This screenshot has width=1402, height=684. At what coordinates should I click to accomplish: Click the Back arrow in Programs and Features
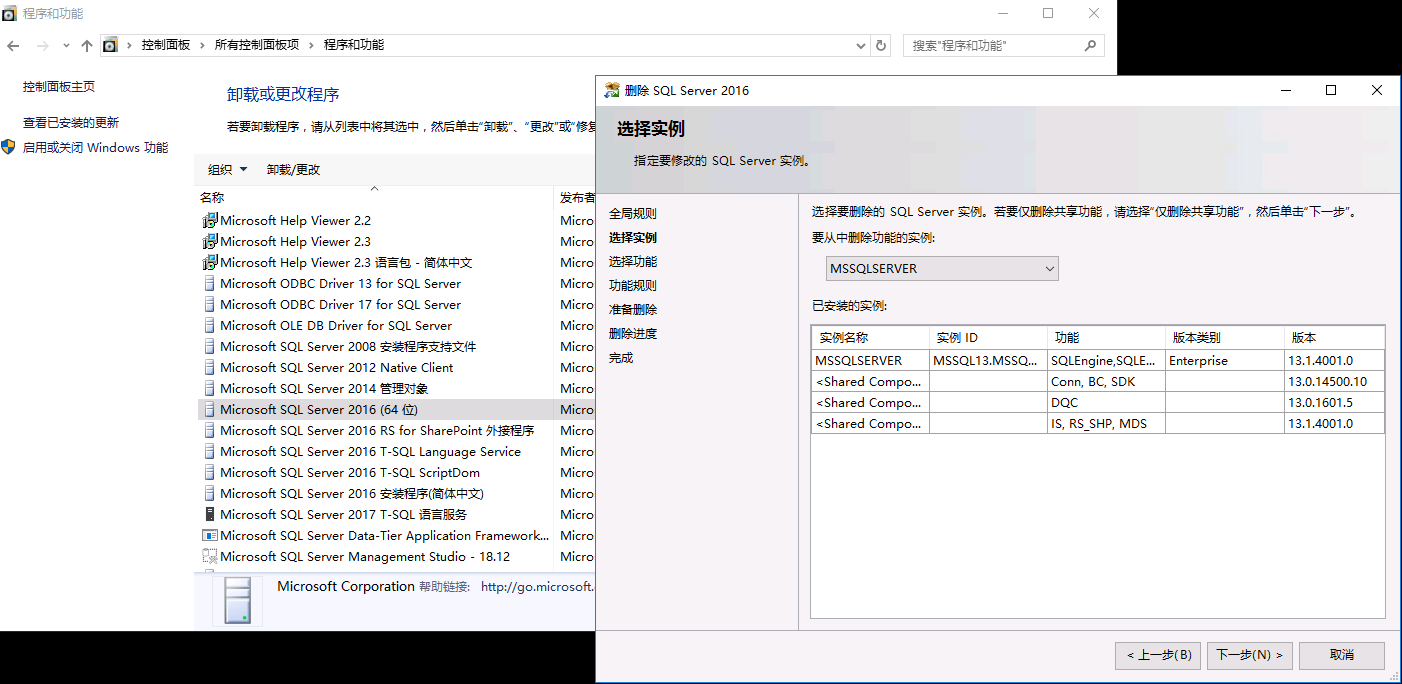click(13, 46)
